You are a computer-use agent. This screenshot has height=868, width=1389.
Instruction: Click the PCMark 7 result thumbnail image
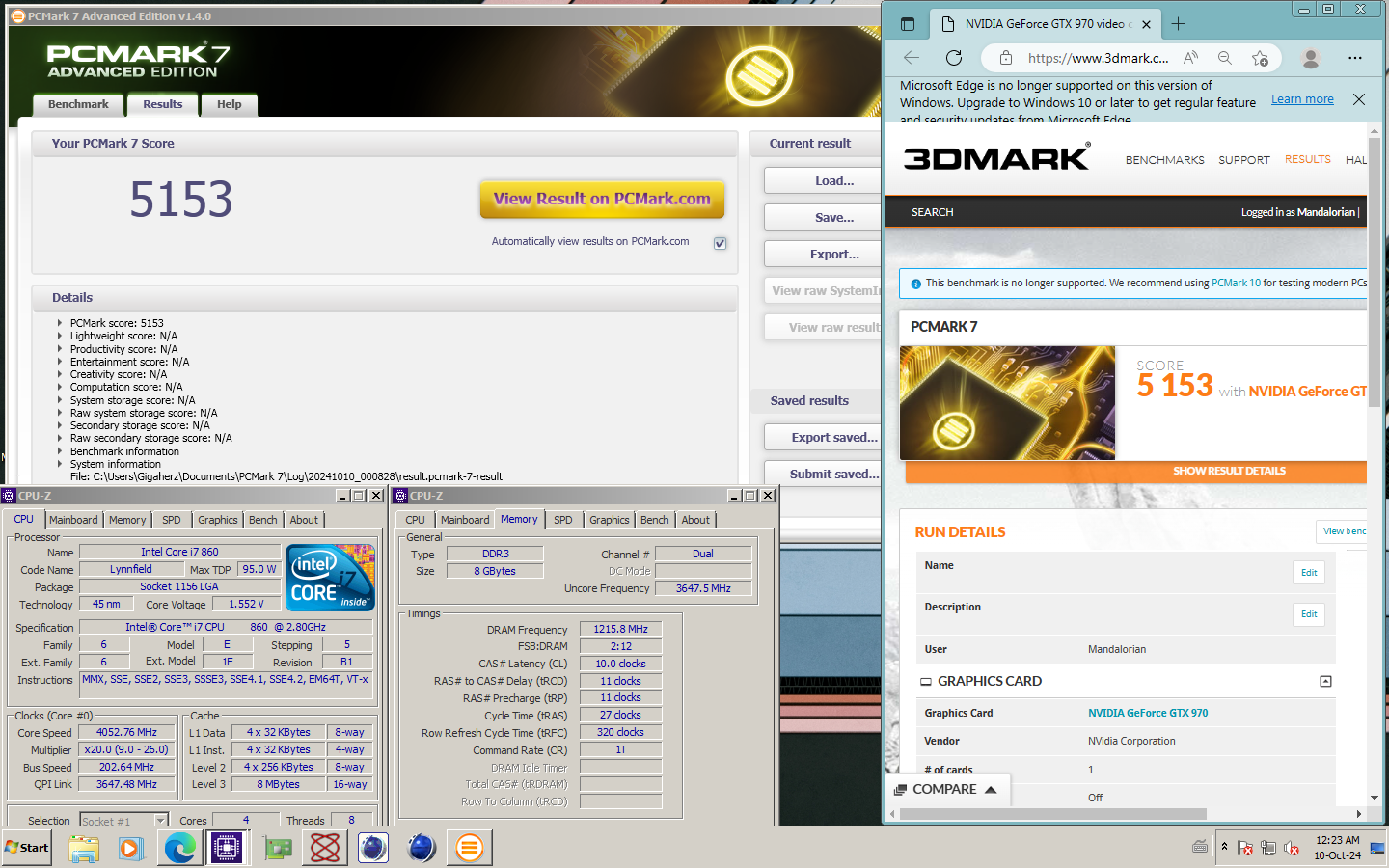(x=1007, y=402)
